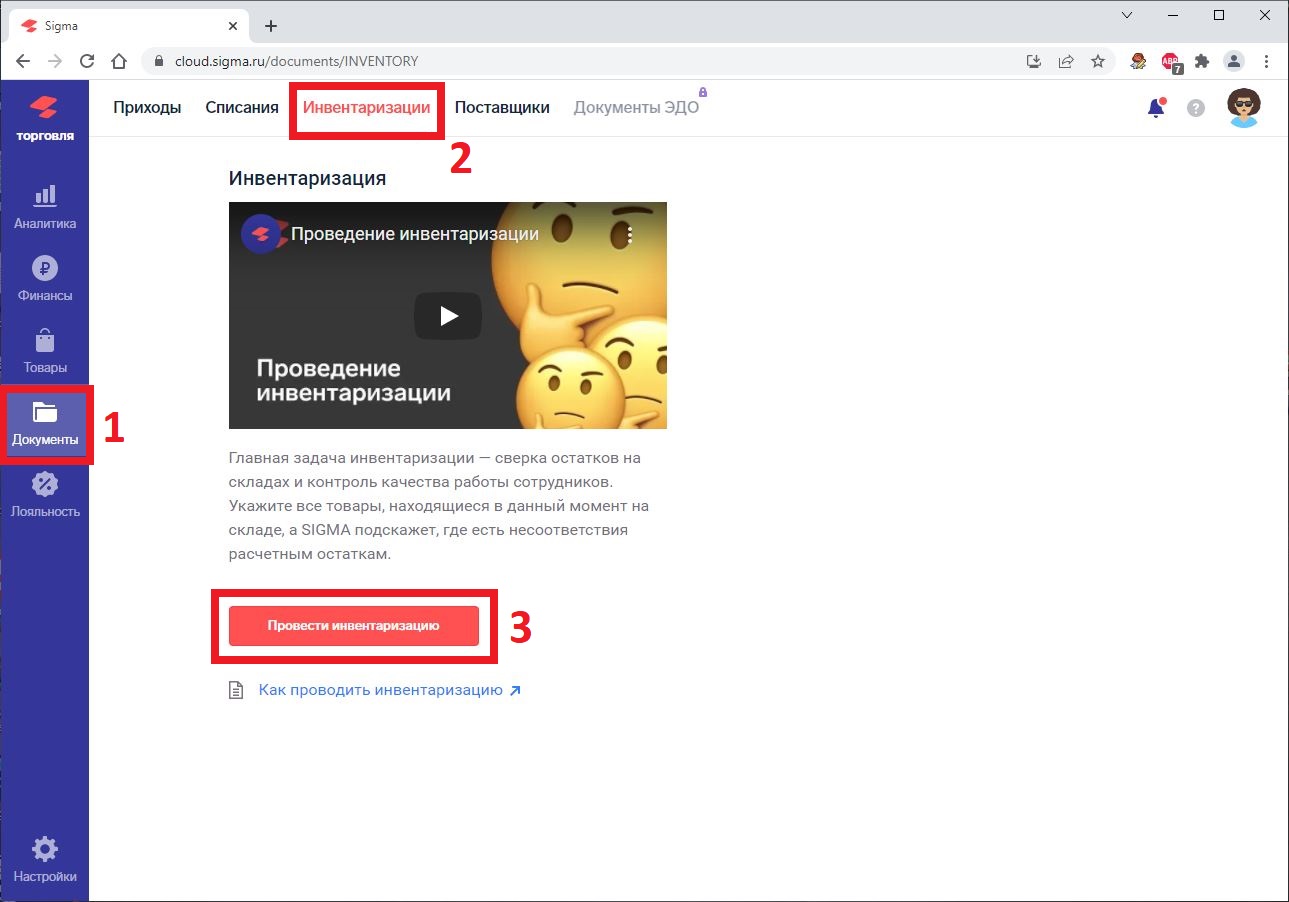Open the Финансы section in the sidebar
The width and height of the screenshot is (1289, 902).
coord(45,279)
